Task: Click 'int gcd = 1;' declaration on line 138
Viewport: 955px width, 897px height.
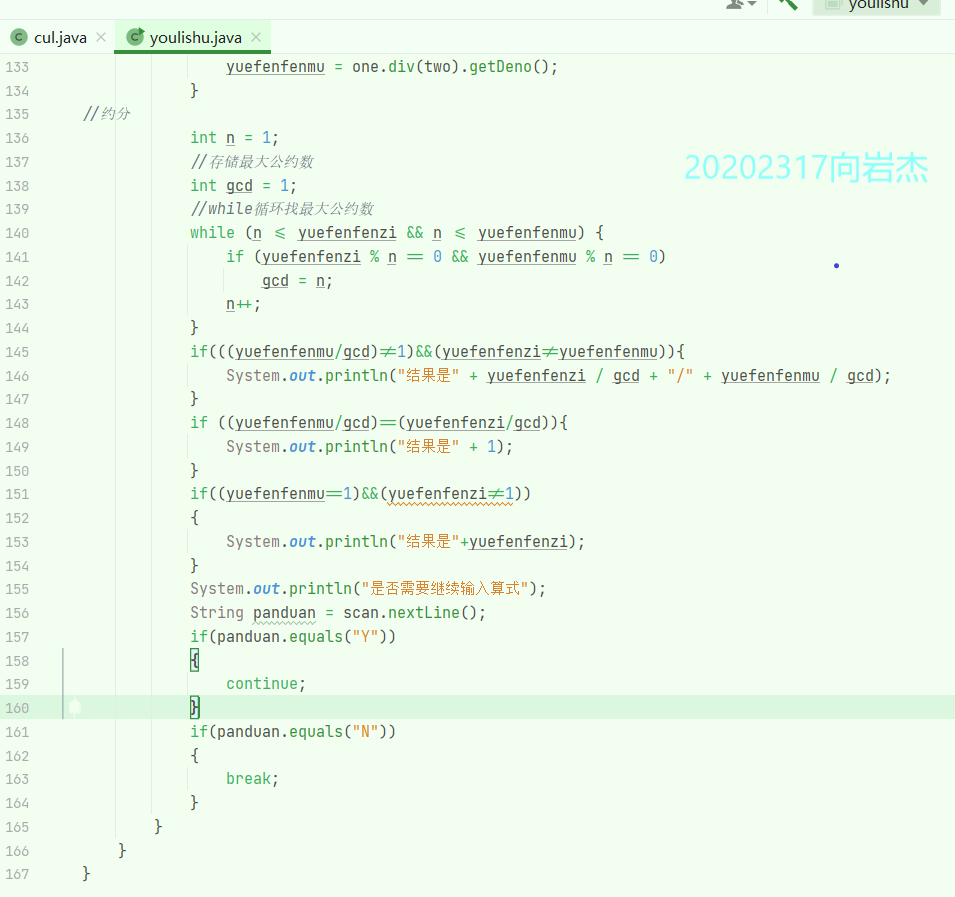Action: [243, 185]
